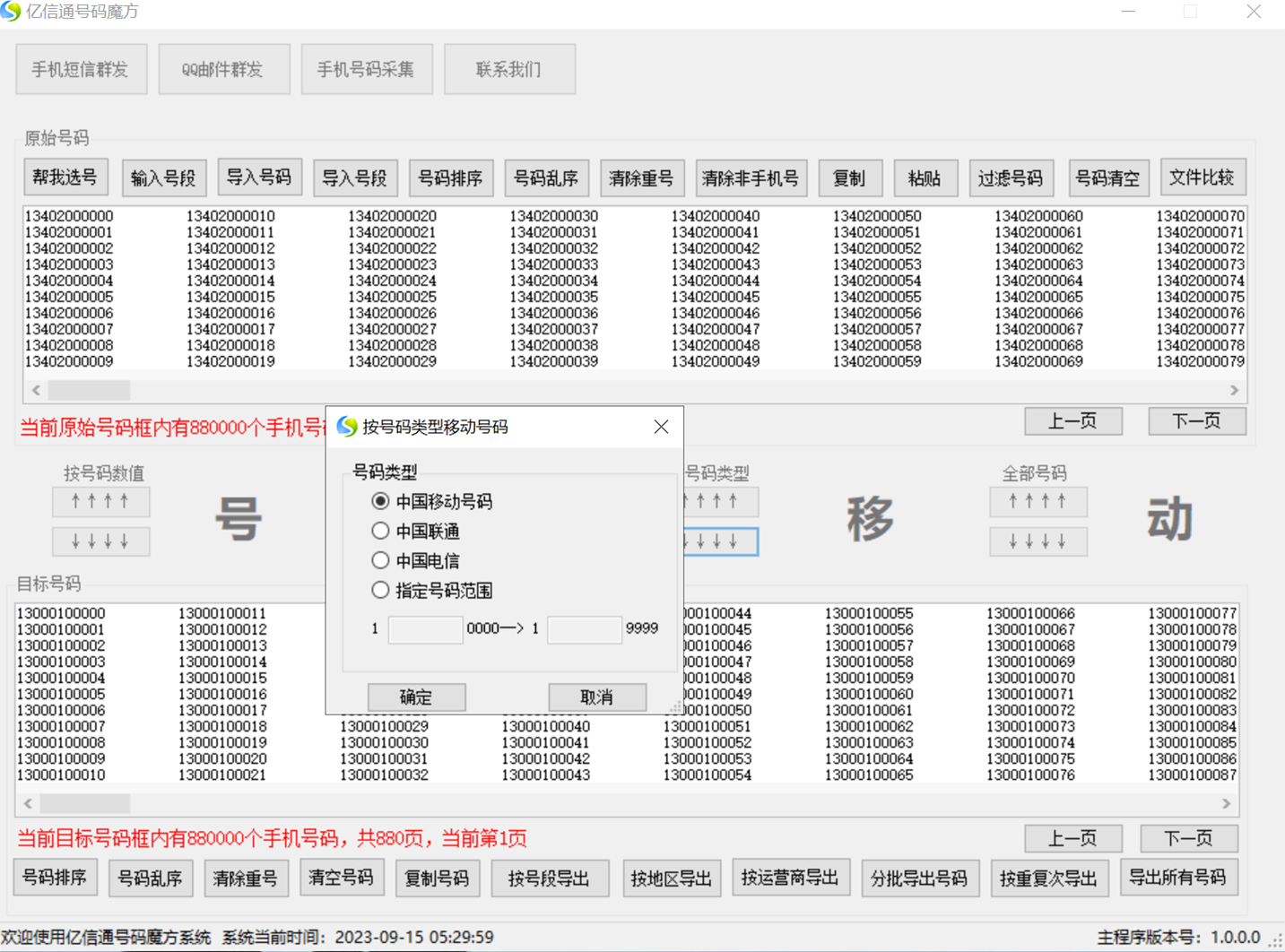Sort source numbers with top 号码排序
1285x952 pixels.
coord(451,177)
